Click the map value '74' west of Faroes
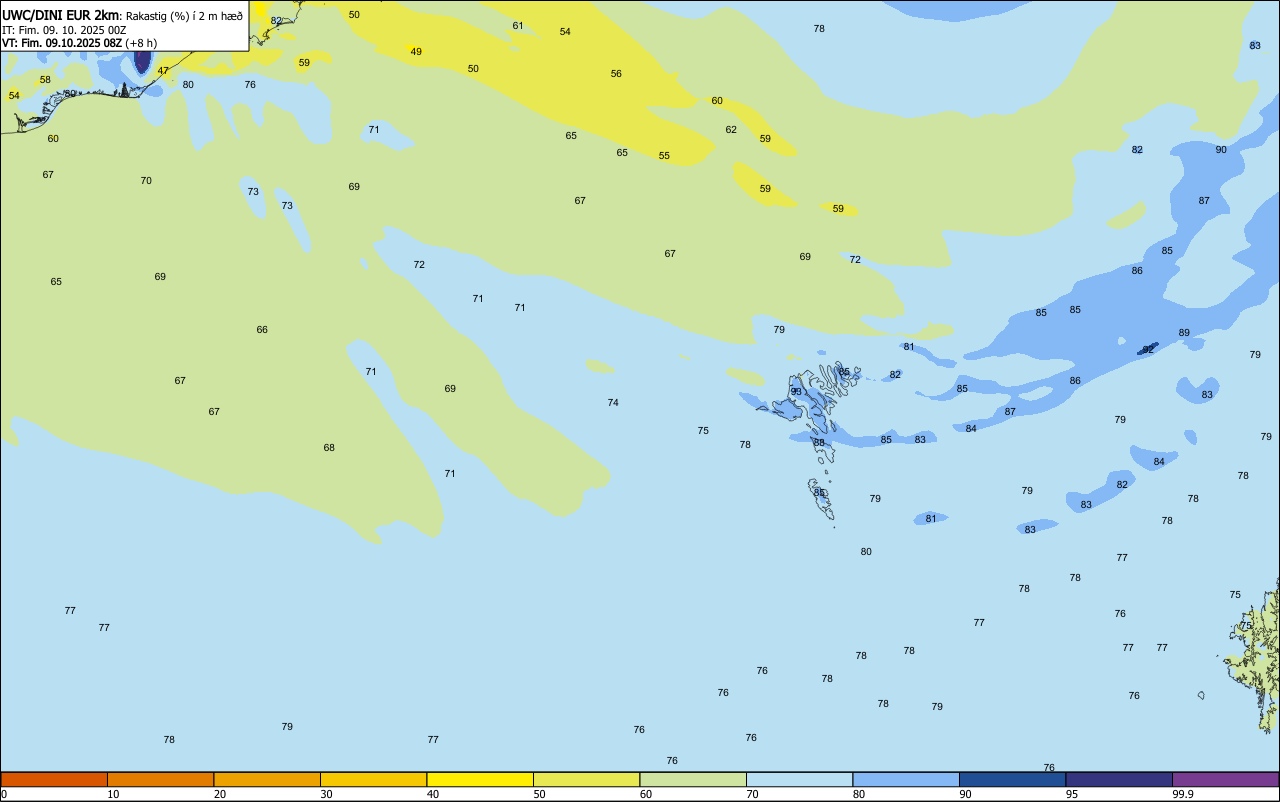Viewport: 1280px width, 802px height. [x=613, y=403]
